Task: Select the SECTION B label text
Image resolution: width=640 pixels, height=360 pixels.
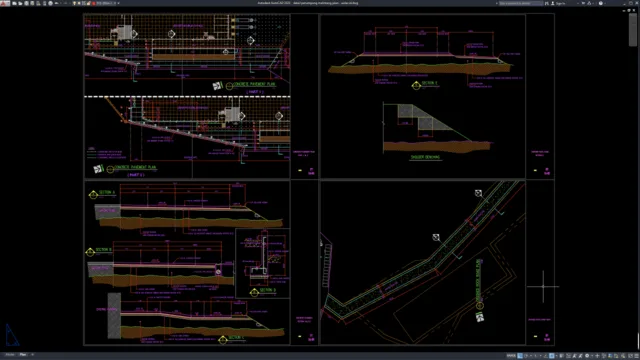Action: point(103,249)
